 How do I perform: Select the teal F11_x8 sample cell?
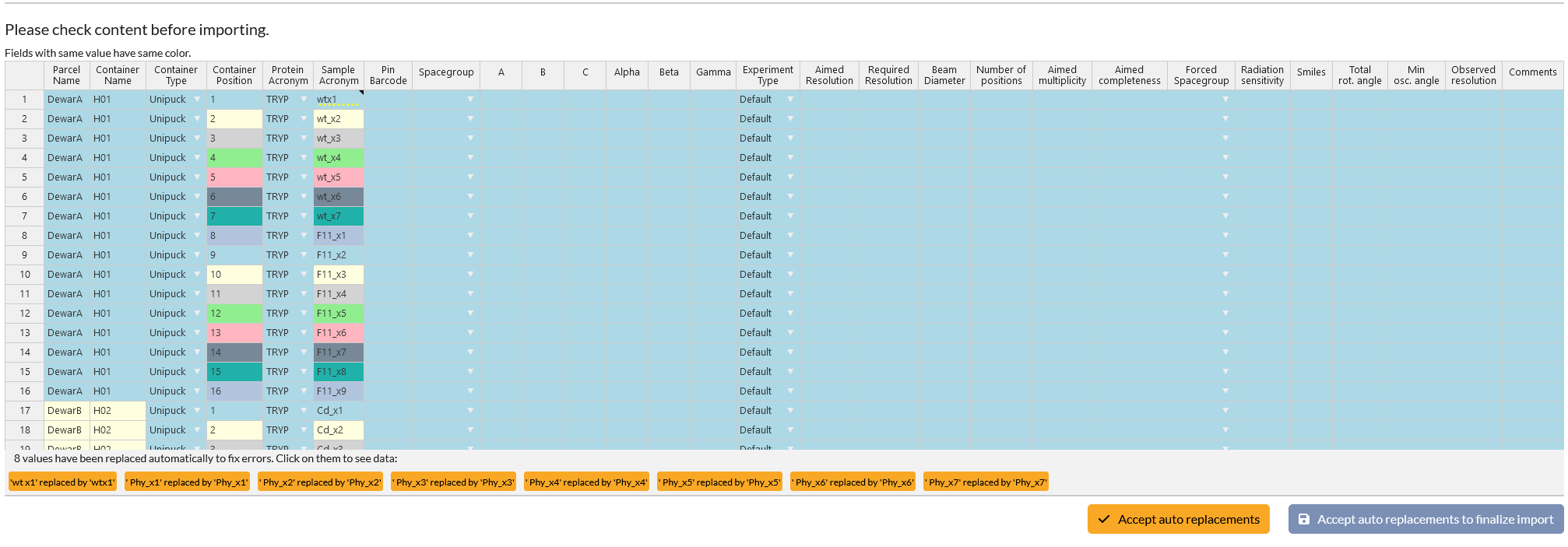coord(338,372)
